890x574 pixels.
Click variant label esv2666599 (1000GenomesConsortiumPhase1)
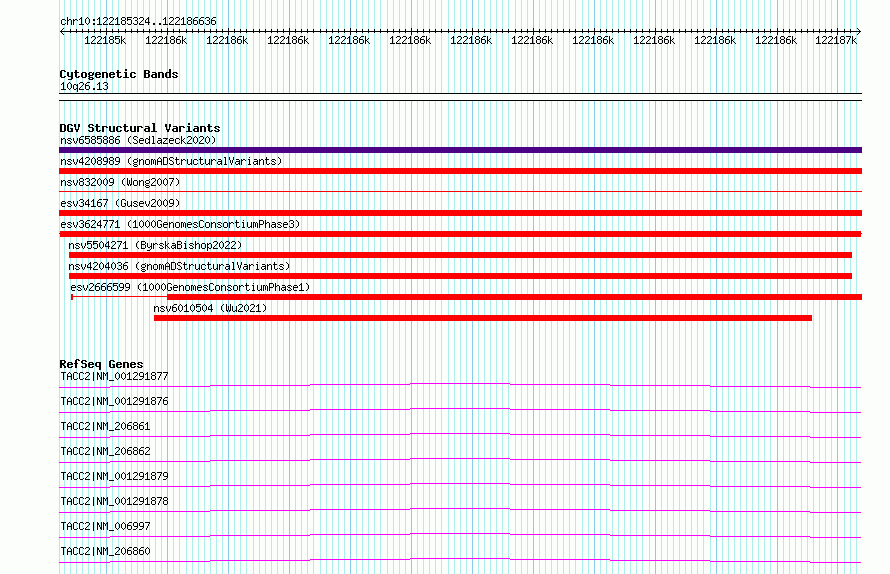(x=190, y=287)
